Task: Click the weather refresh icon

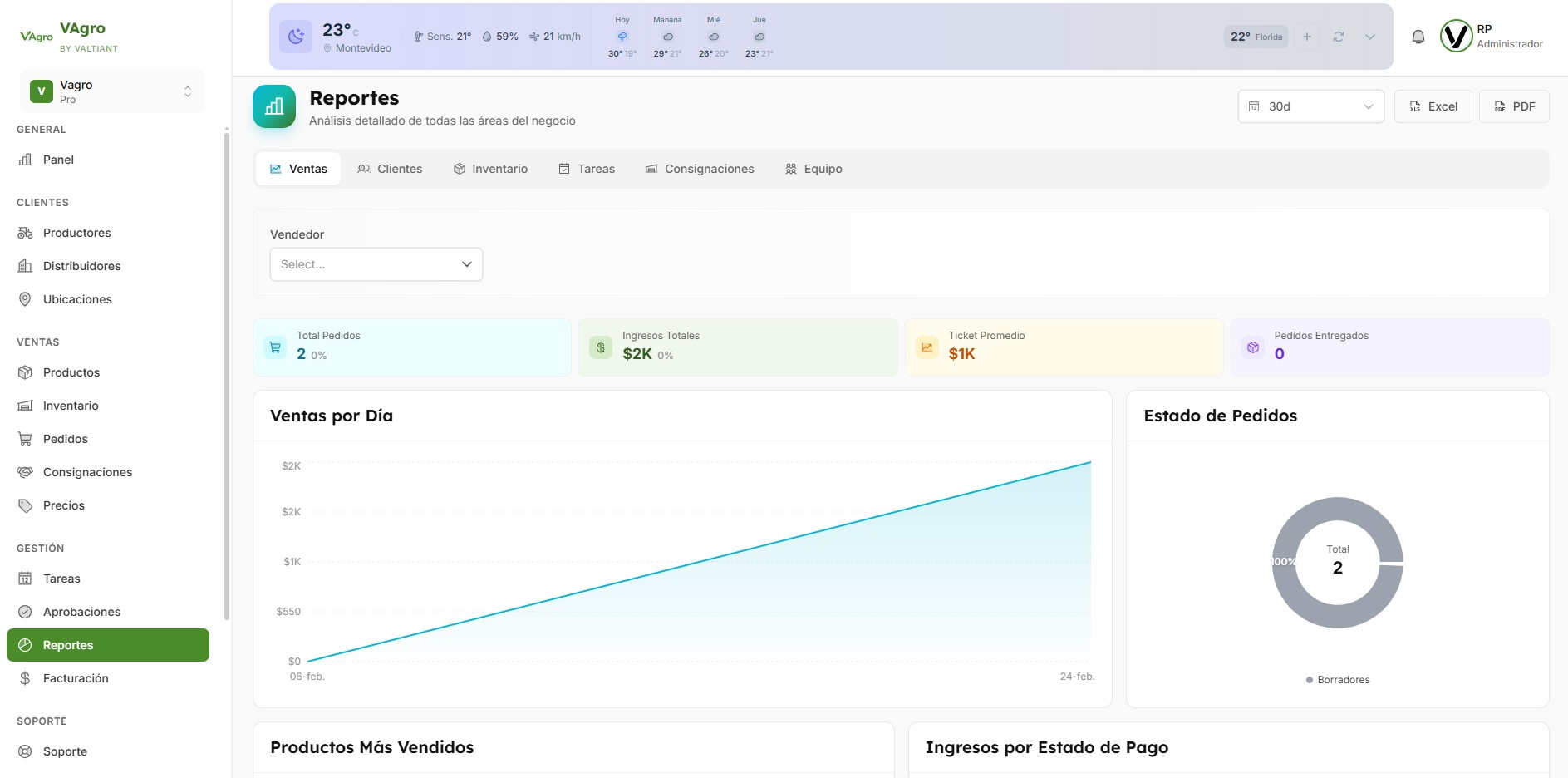Action: [1339, 37]
